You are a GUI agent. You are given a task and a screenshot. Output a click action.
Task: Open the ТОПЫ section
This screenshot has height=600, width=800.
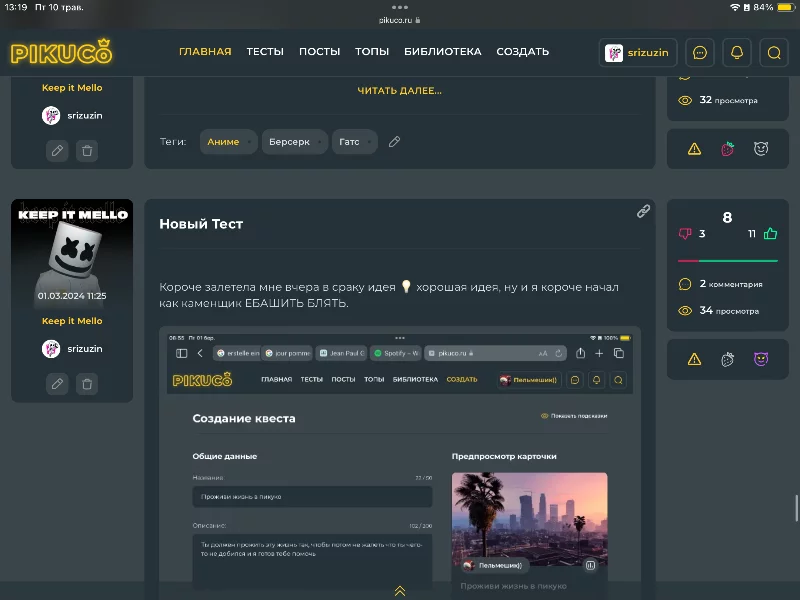click(372, 52)
